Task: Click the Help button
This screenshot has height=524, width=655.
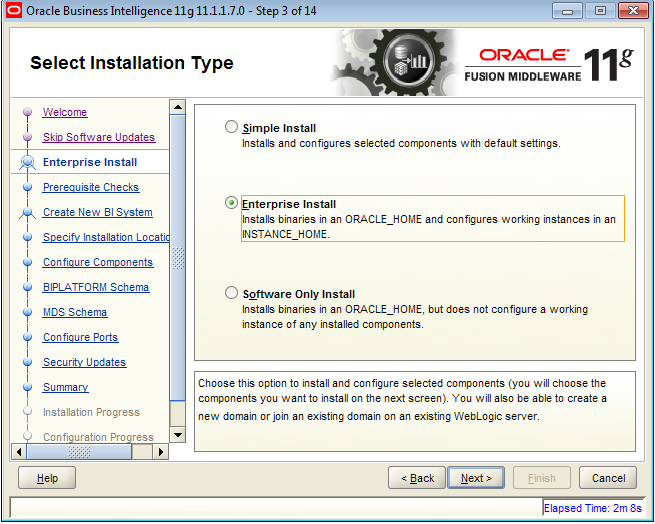Action: coord(47,478)
